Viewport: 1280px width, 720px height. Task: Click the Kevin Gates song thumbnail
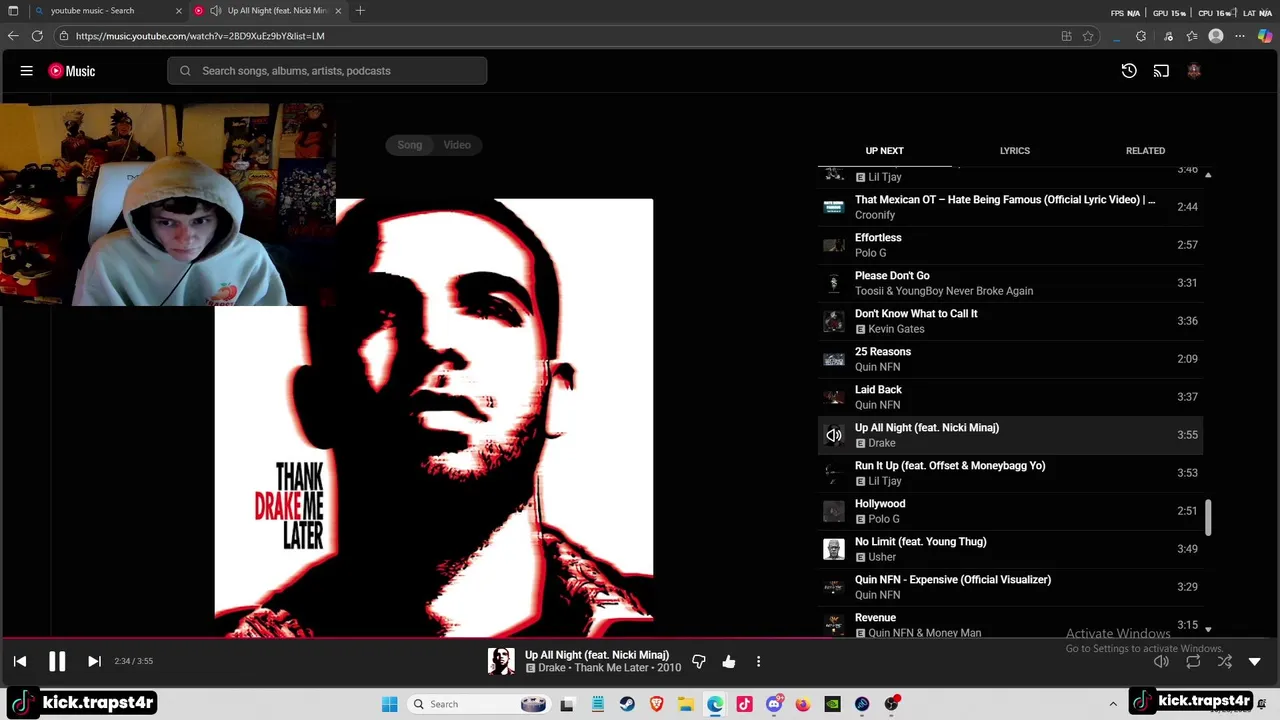(x=834, y=321)
